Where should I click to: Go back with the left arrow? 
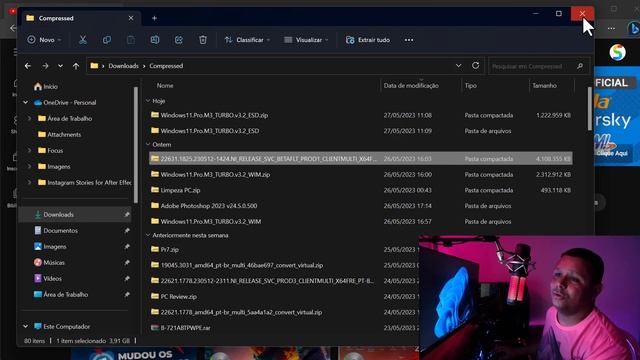tap(27, 66)
